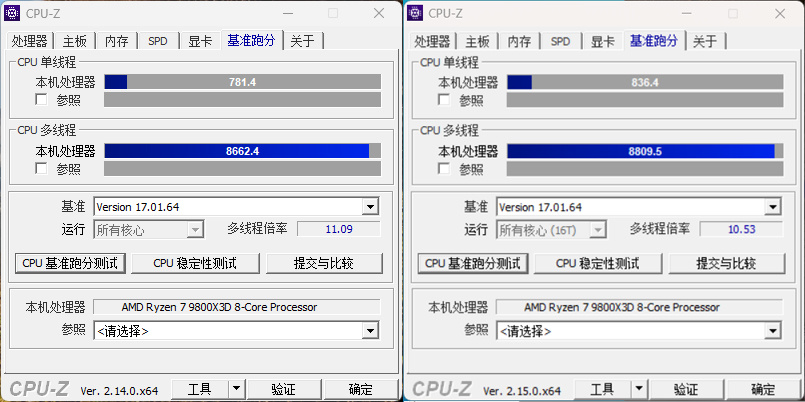Expand 参照 <请选择> dropdown in right window
This screenshot has width=805, height=402.
pos(773,331)
